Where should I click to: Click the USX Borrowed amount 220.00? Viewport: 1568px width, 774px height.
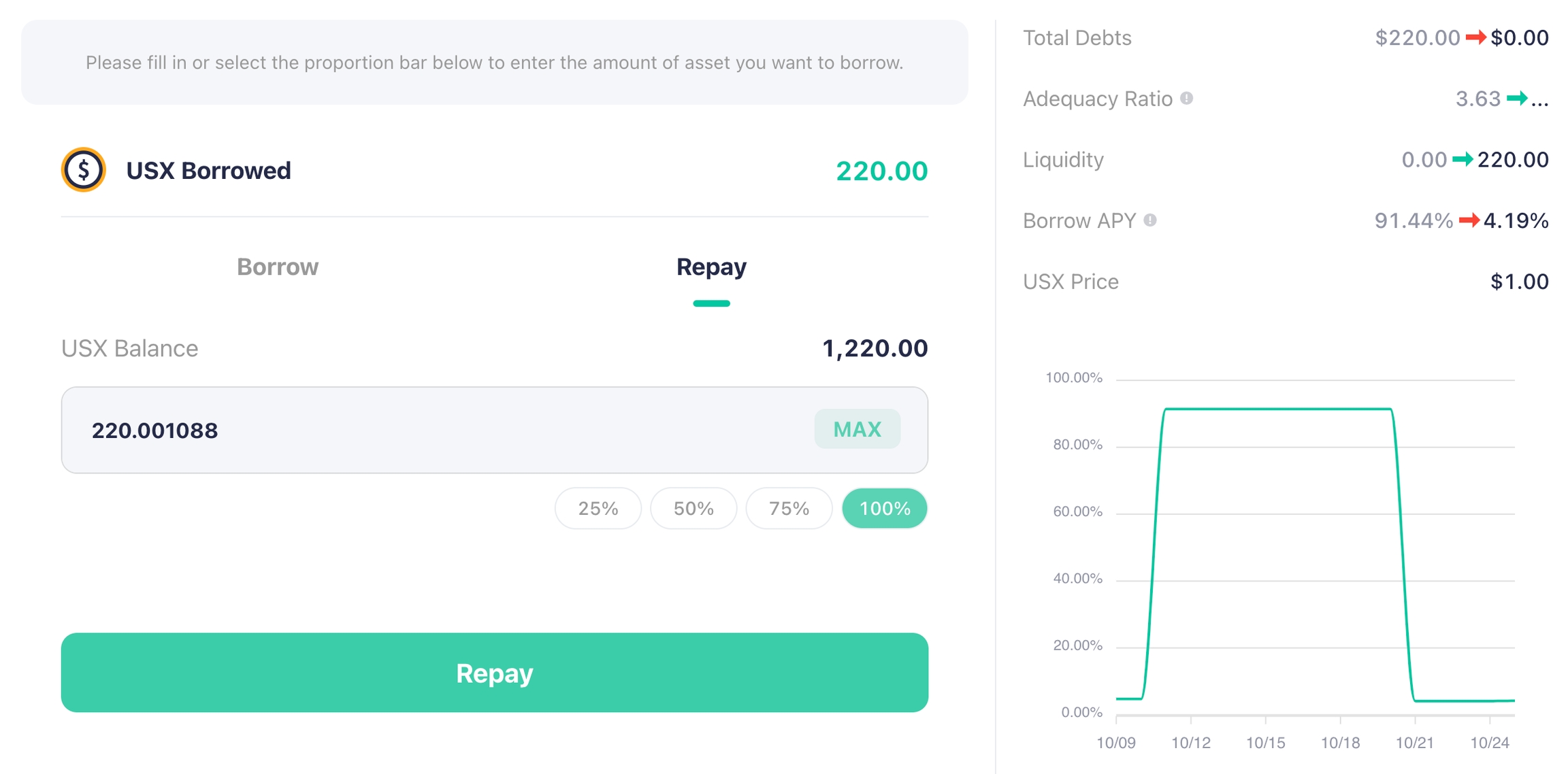881,171
